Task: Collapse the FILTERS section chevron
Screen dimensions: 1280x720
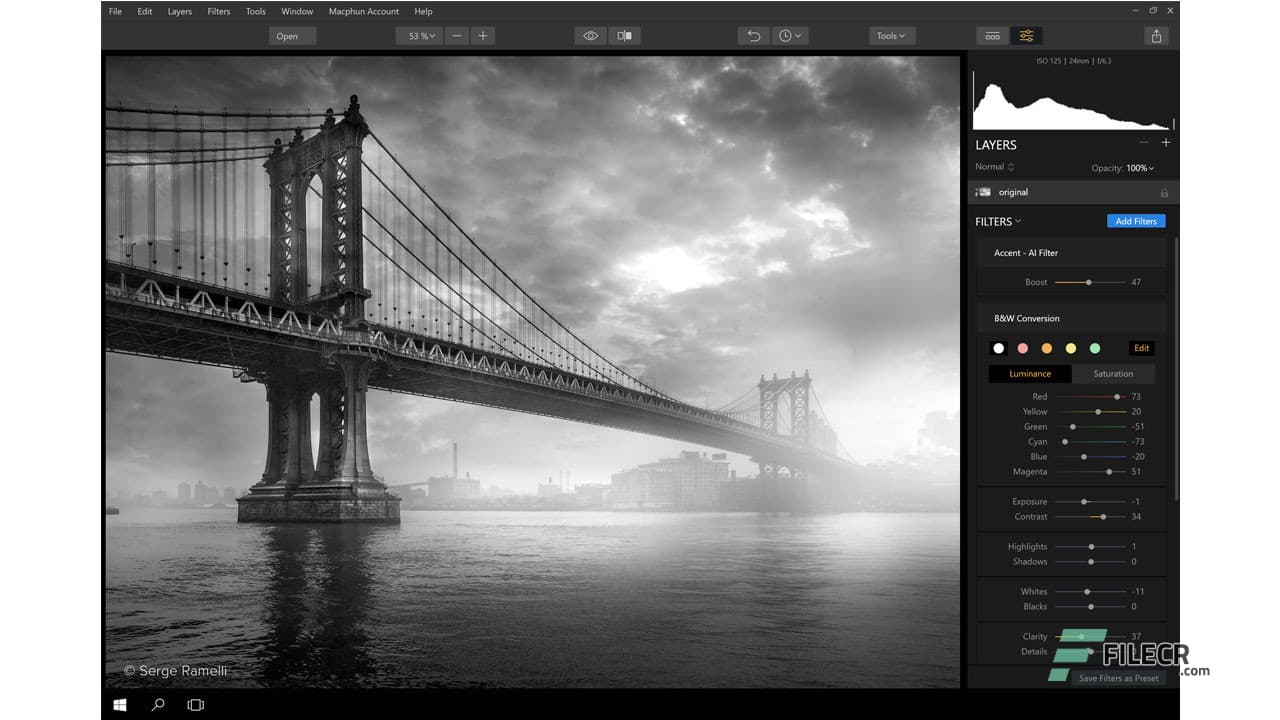Action: point(1019,221)
